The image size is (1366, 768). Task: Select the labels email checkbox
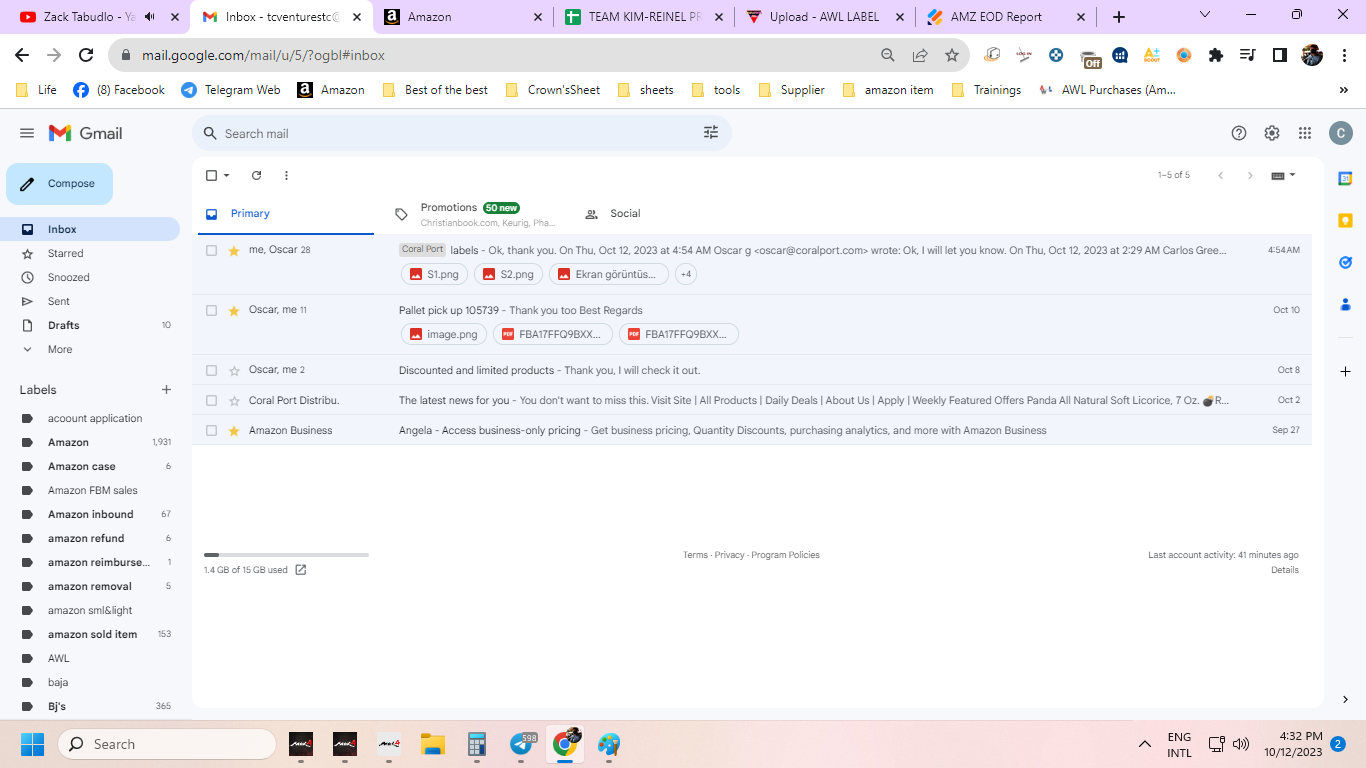point(211,250)
